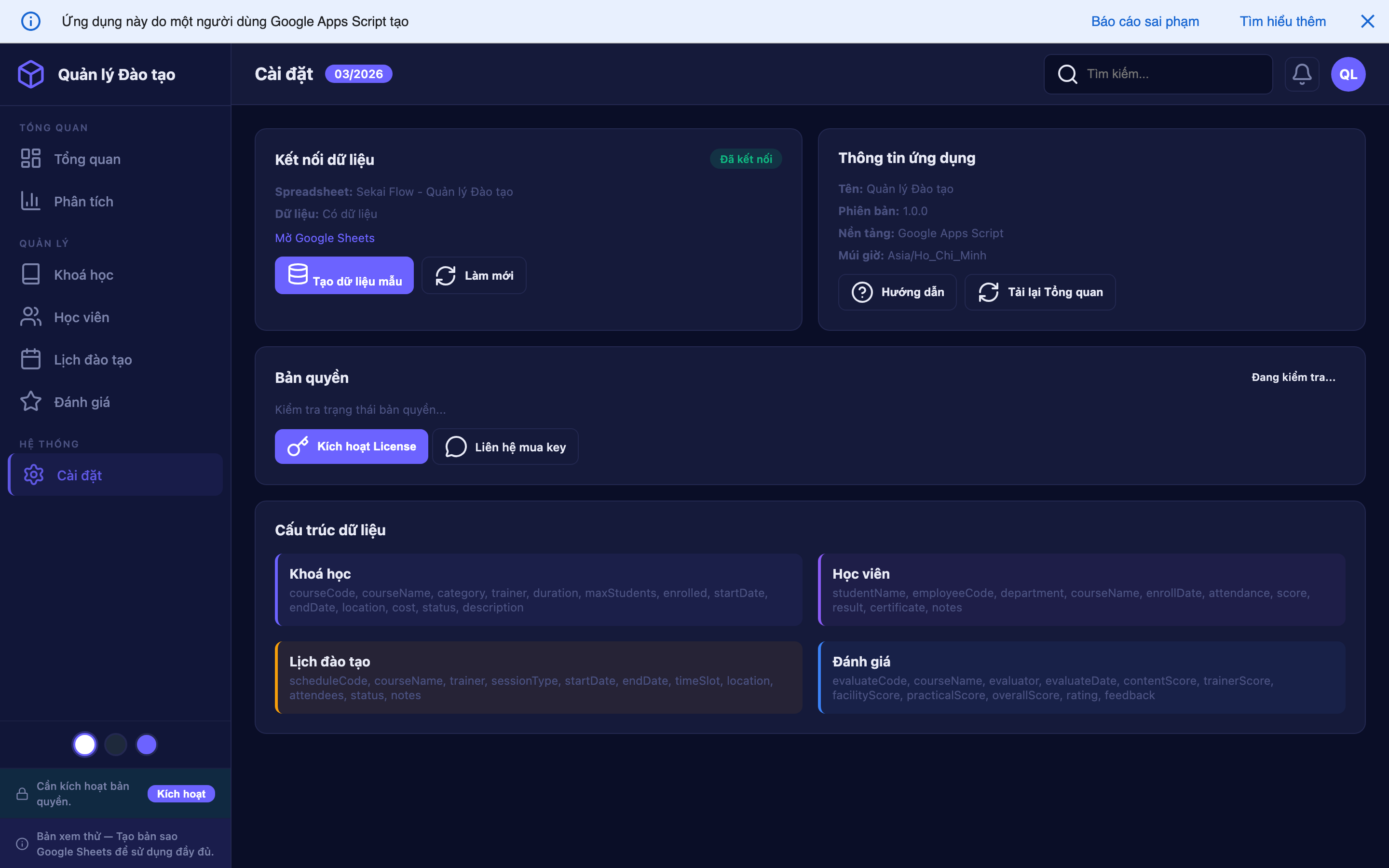Image resolution: width=1389 pixels, height=868 pixels.
Task: Click the cube logo beside Quản lý Đào tạo
Action: (x=31, y=74)
